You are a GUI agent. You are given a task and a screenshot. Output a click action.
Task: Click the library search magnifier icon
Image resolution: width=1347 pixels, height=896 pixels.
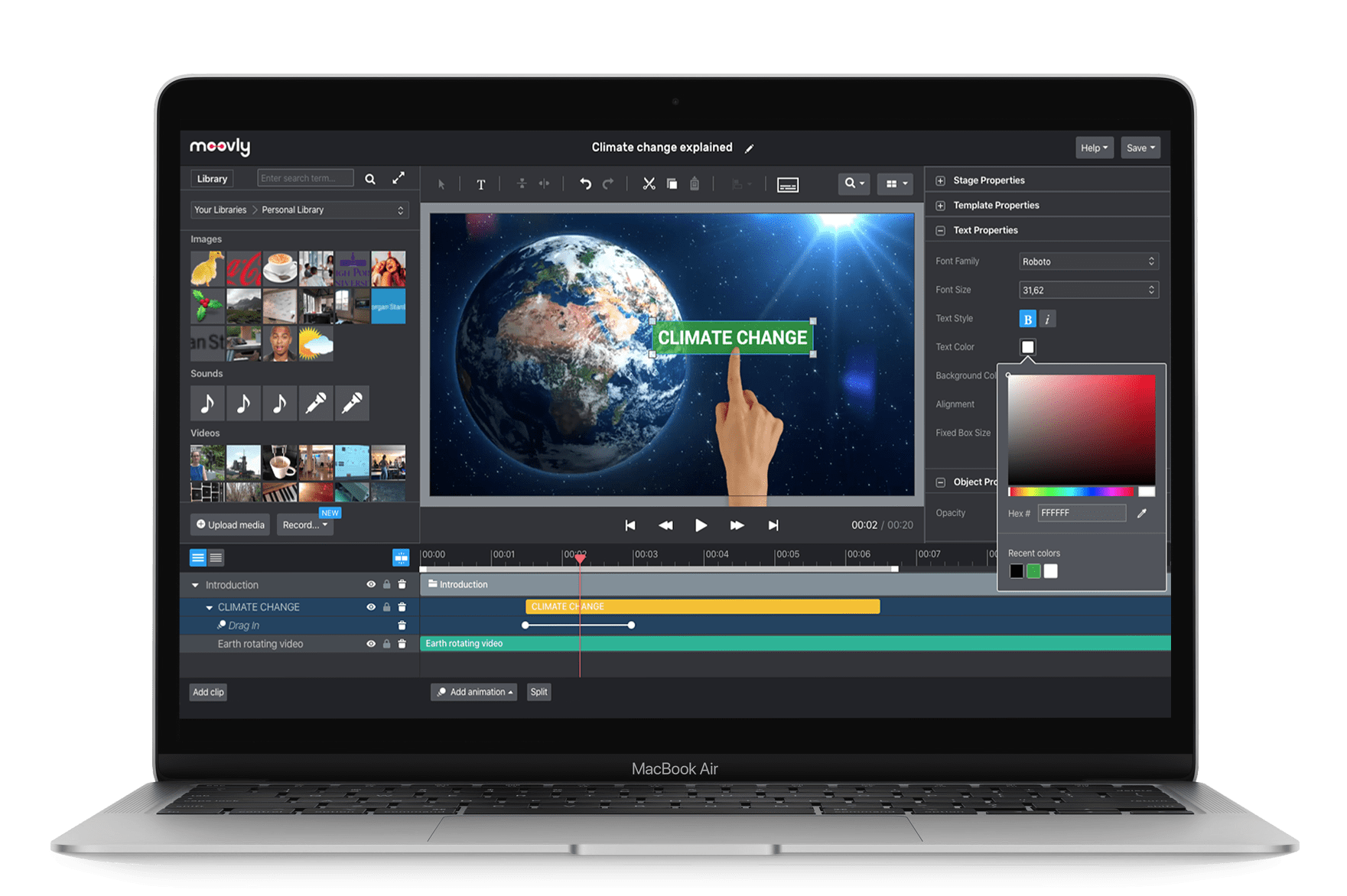(370, 178)
